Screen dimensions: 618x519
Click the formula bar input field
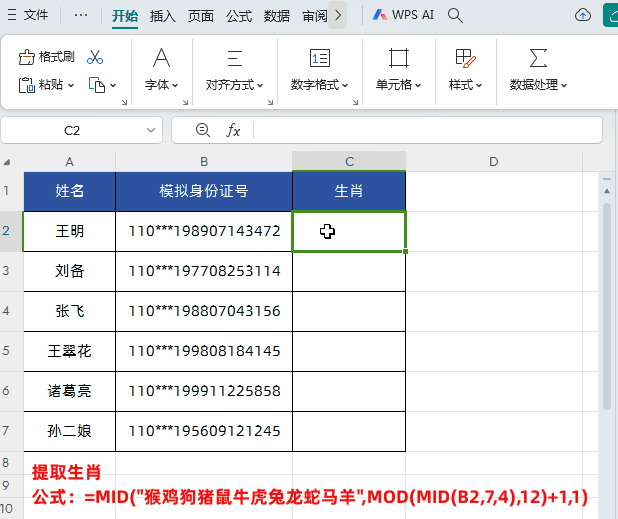coord(428,130)
